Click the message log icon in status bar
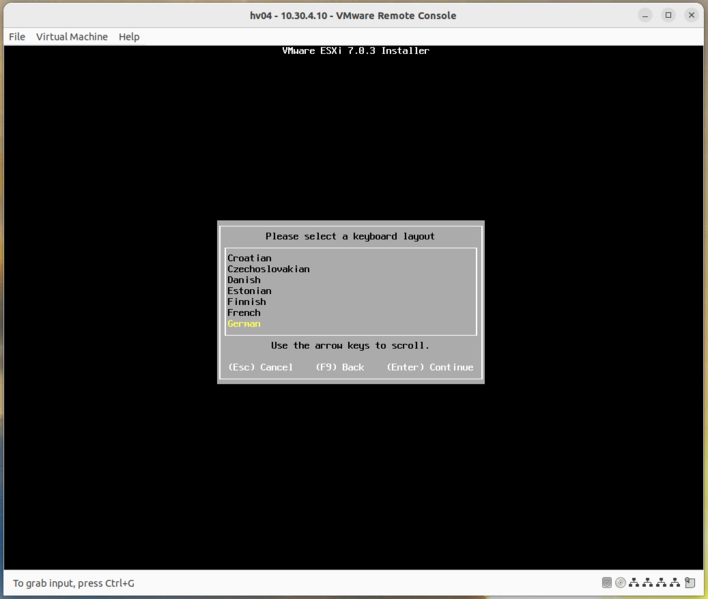The width and height of the screenshot is (708, 599). pos(690,583)
